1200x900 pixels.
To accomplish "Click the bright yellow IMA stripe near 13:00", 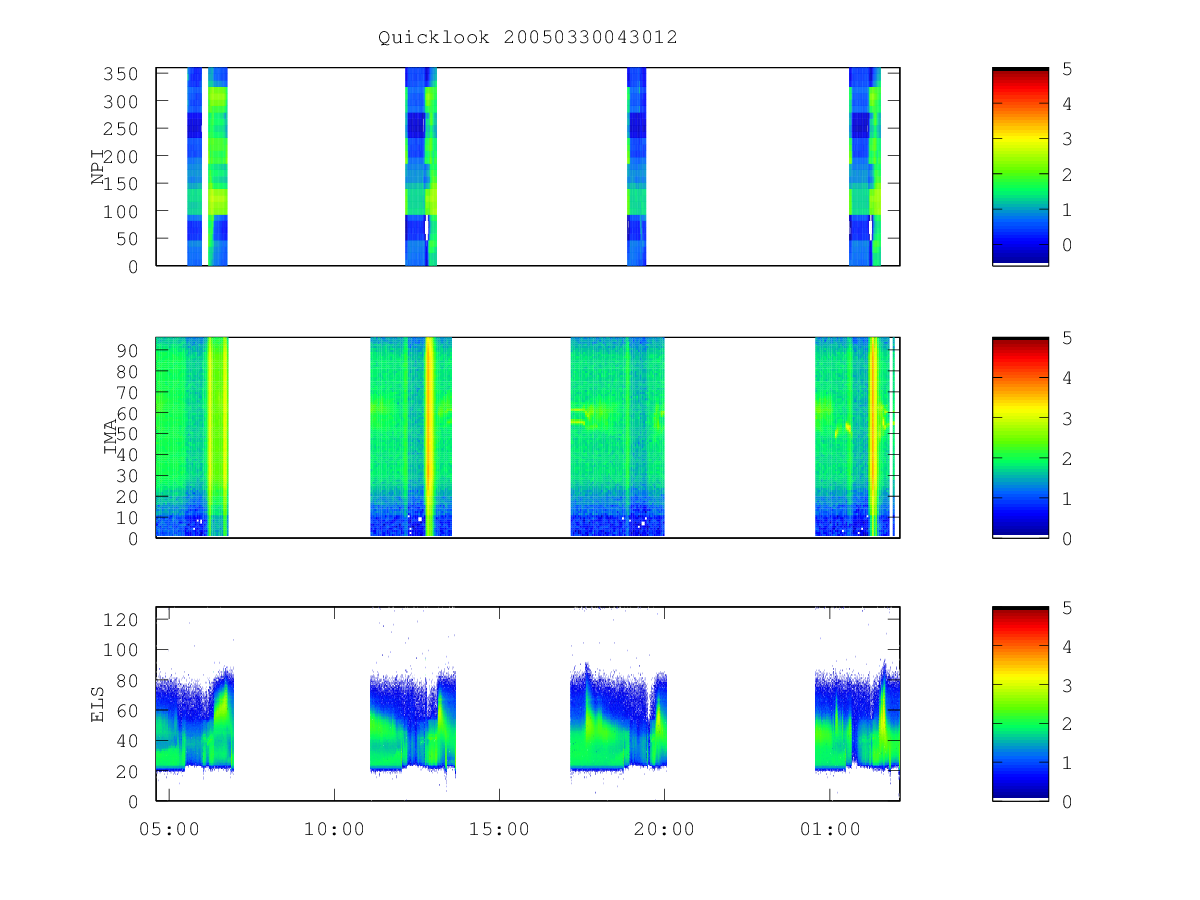I will [x=430, y=437].
